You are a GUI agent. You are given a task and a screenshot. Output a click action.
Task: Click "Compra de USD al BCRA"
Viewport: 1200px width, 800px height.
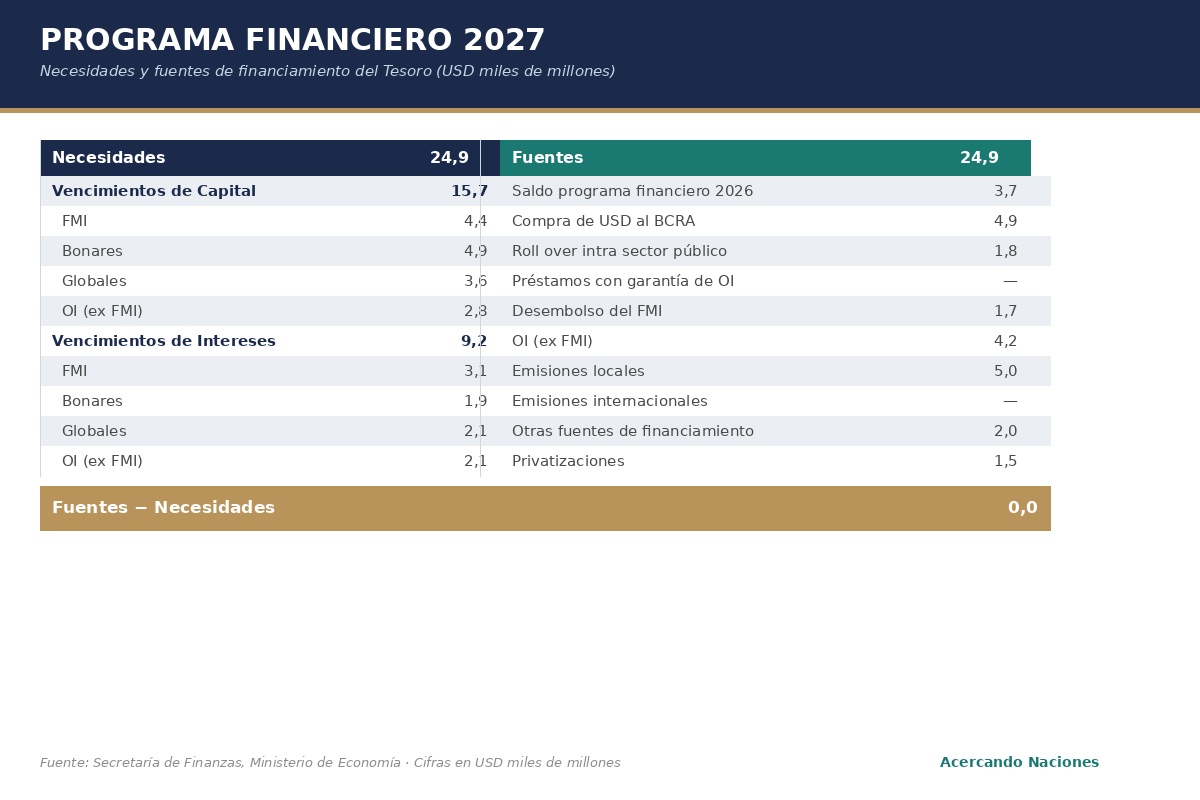tap(603, 221)
